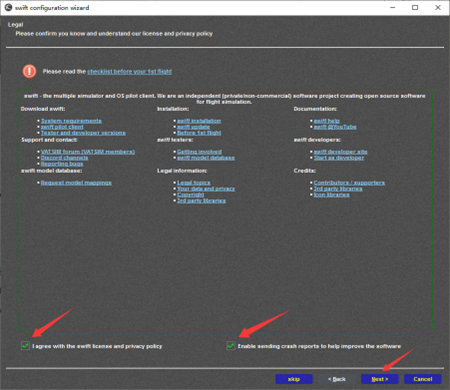The image size is (450, 390).
Task: Open the Before 1st flight link
Action: pos(199,133)
